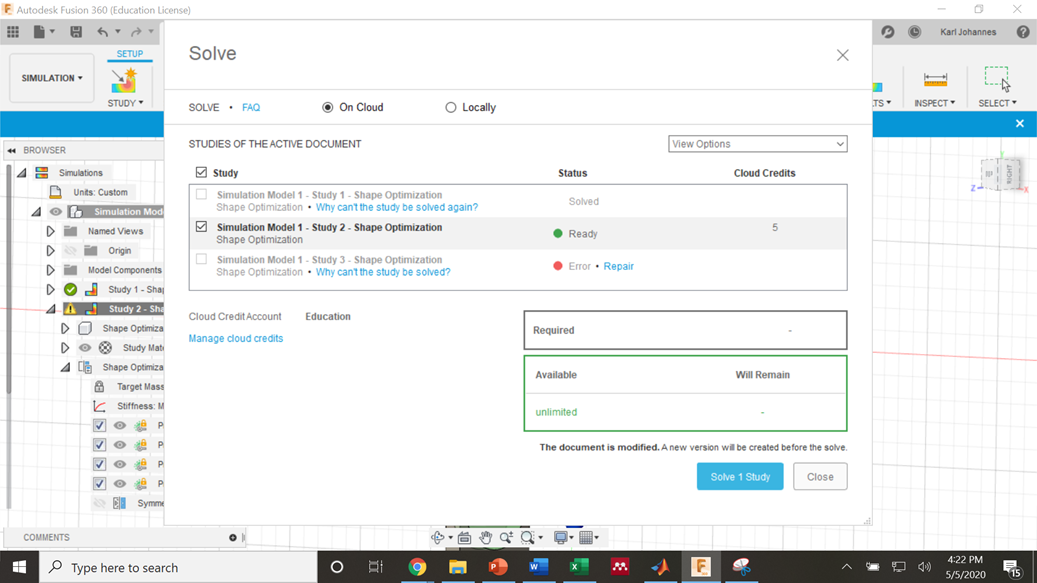Screen dimensions: 1037x583
Task: Open the FAQ link
Action: tap(251, 107)
